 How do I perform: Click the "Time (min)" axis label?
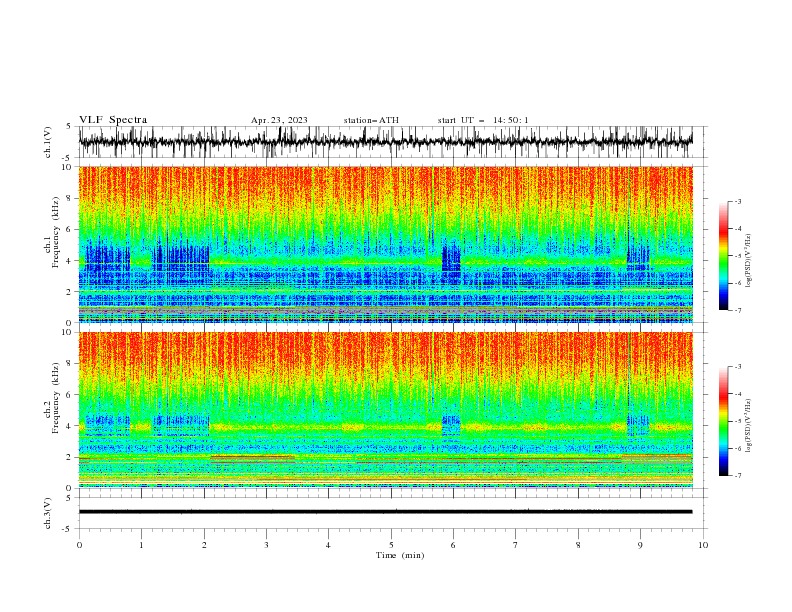[400, 555]
